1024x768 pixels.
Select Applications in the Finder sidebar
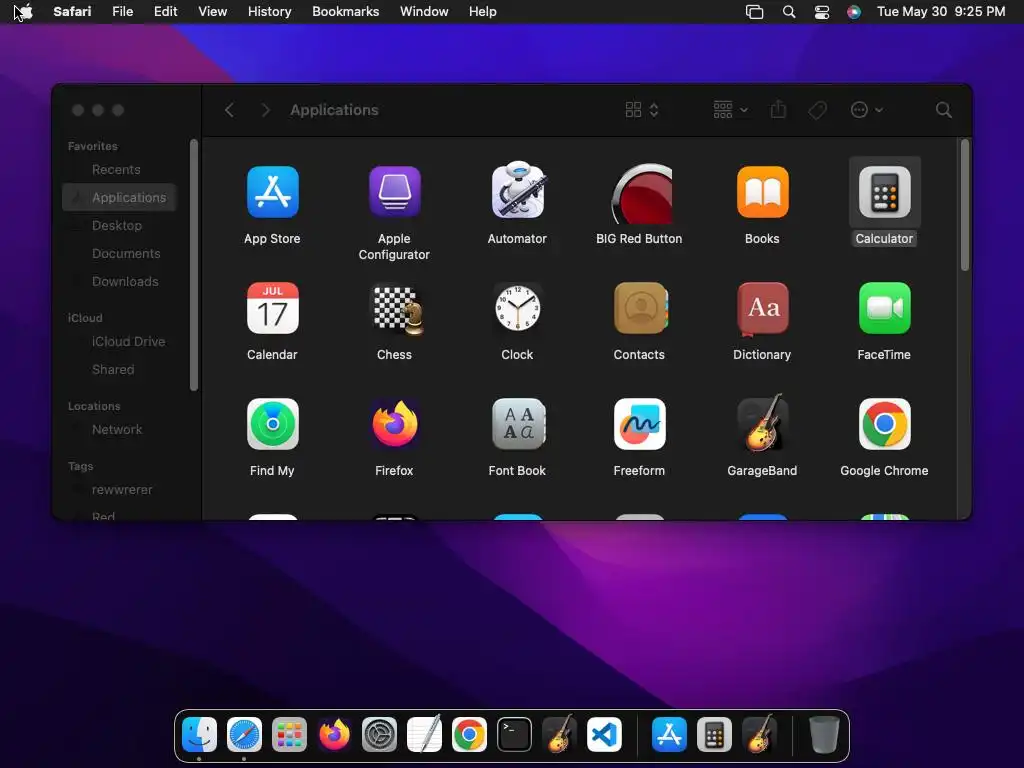(x=119, y=197)
